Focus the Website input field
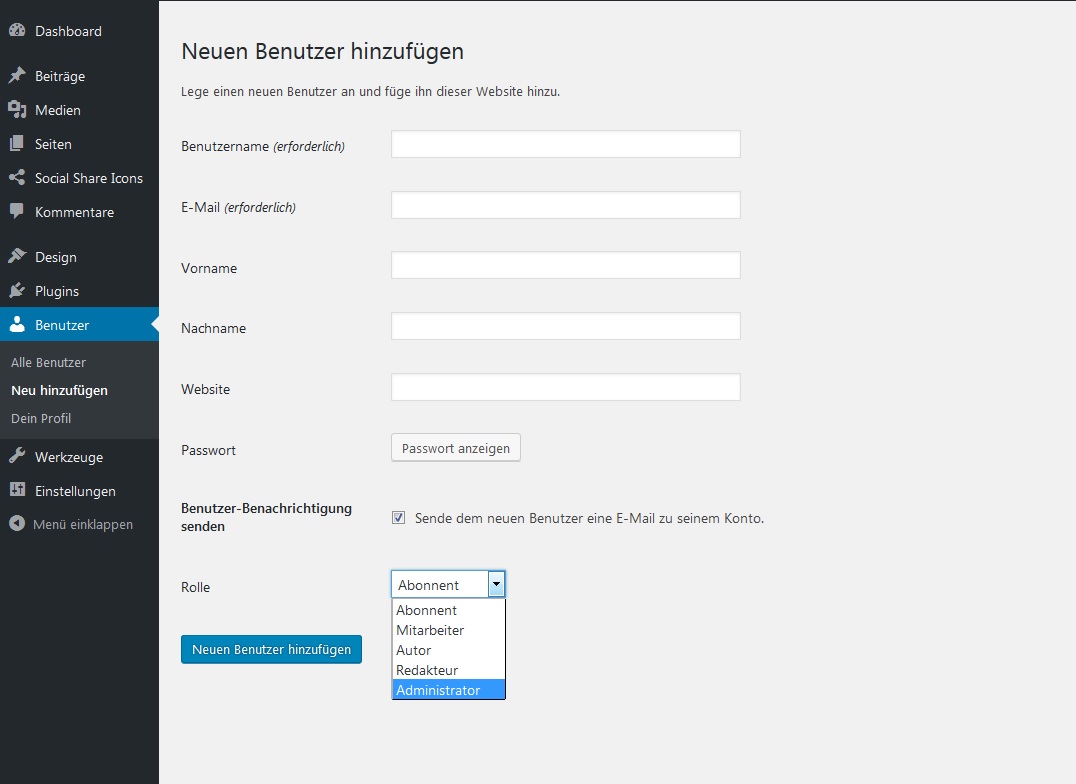 (565, 387)
